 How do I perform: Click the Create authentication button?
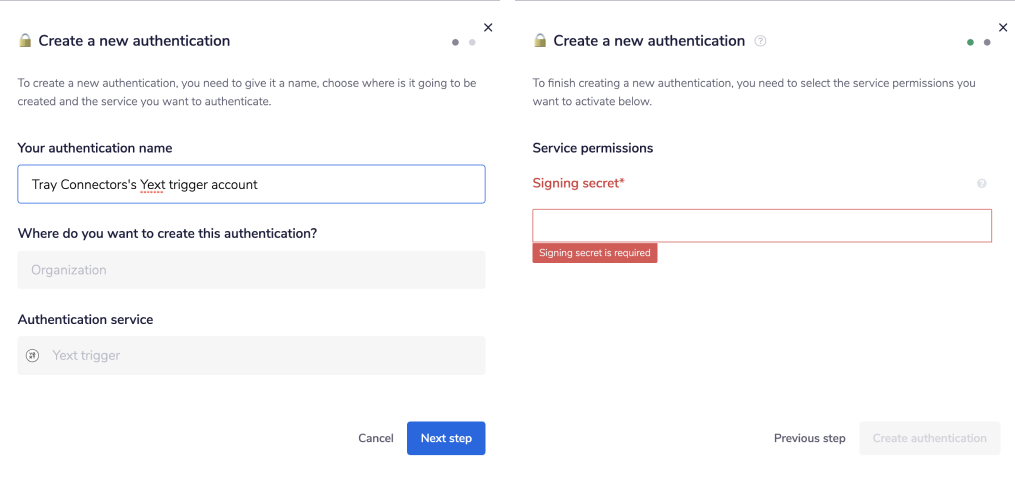929,438
